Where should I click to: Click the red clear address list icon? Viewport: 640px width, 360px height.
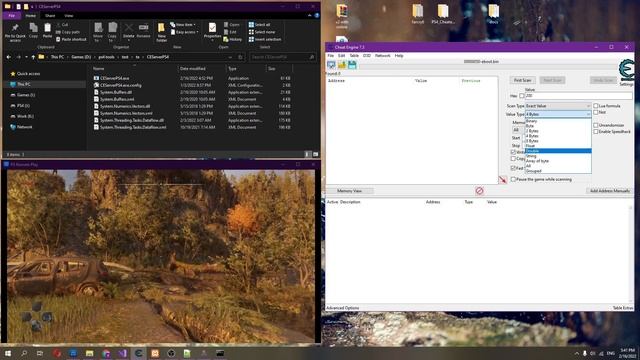(479, 191)
